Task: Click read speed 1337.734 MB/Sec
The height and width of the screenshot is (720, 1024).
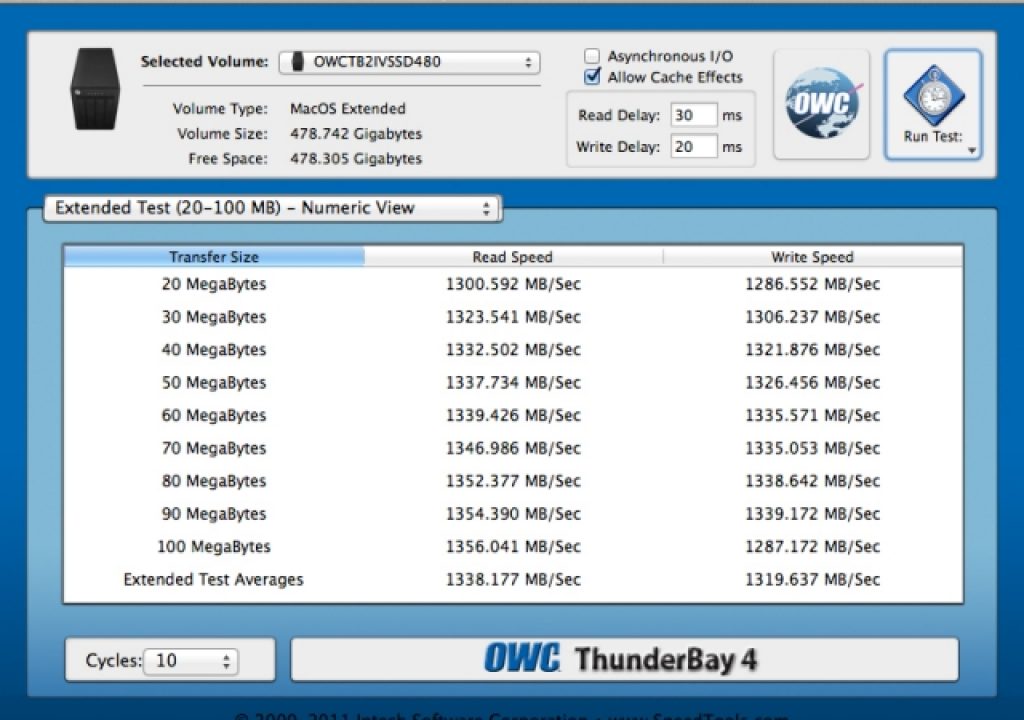Action: (x=513, y=382)
